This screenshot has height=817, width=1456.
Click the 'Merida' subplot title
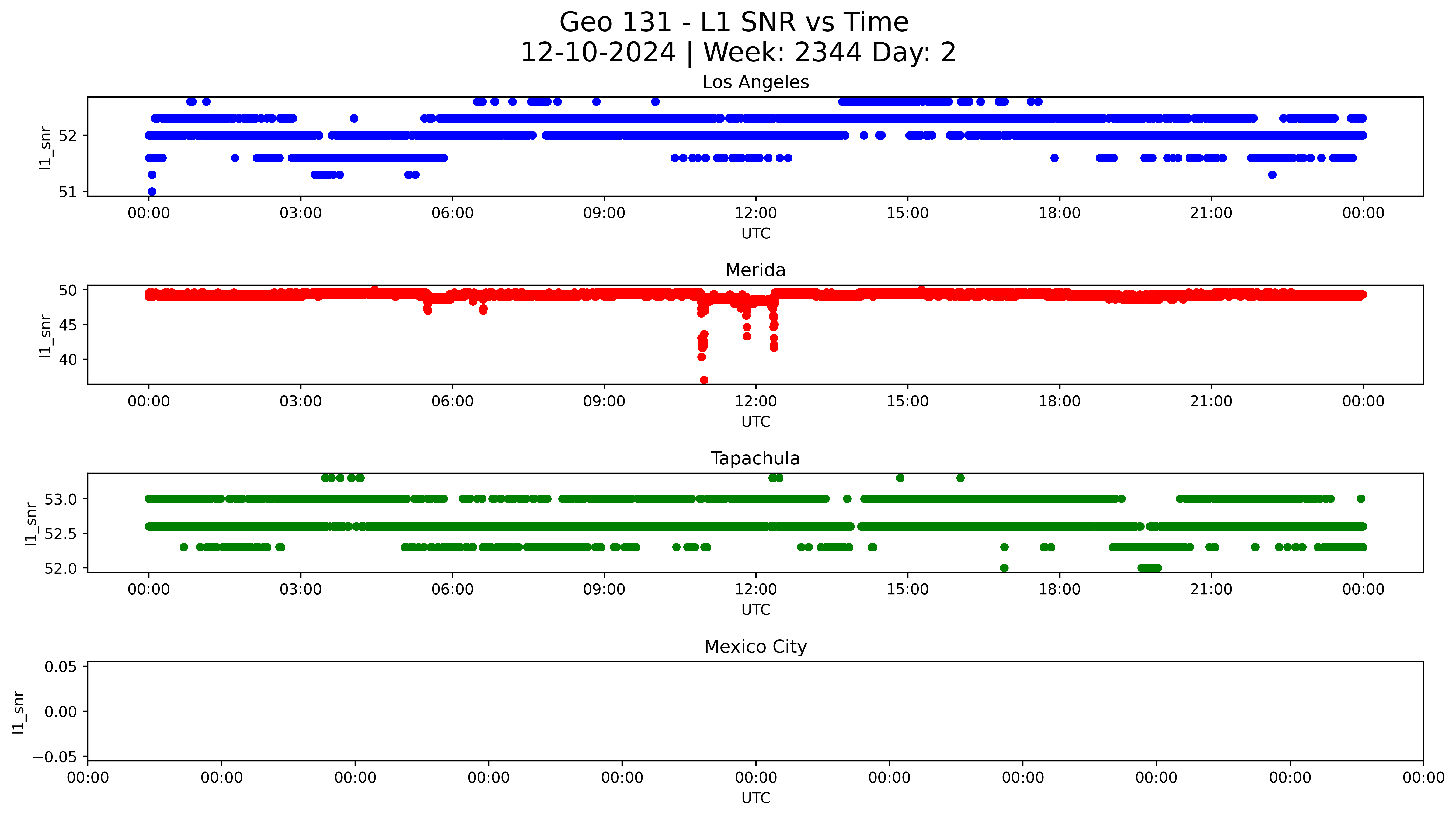pos(755,270)
